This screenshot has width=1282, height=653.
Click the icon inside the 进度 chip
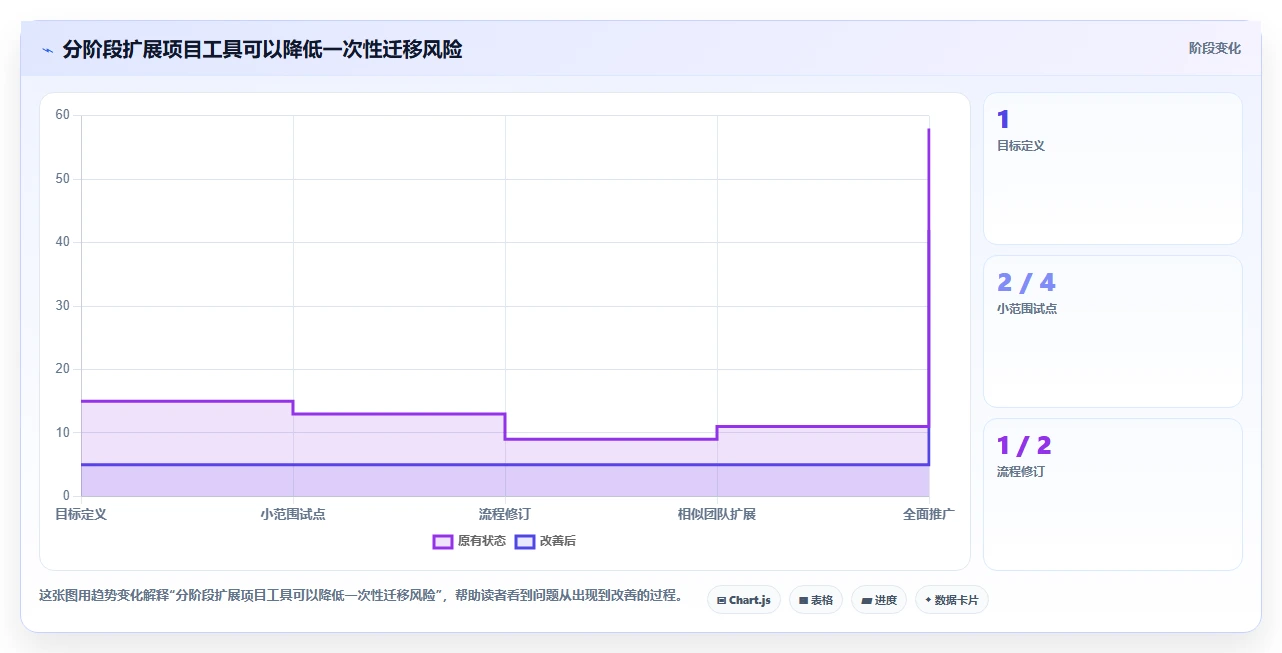(866, 601)
